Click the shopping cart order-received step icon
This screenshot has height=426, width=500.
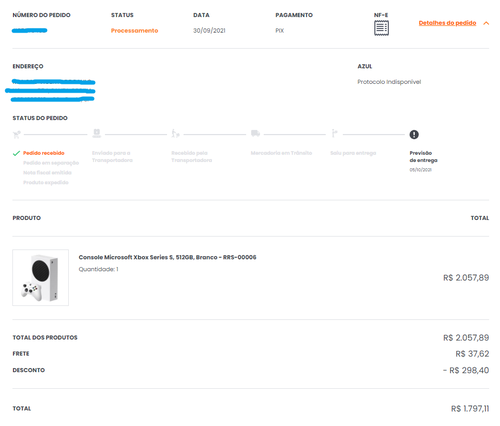17,134
